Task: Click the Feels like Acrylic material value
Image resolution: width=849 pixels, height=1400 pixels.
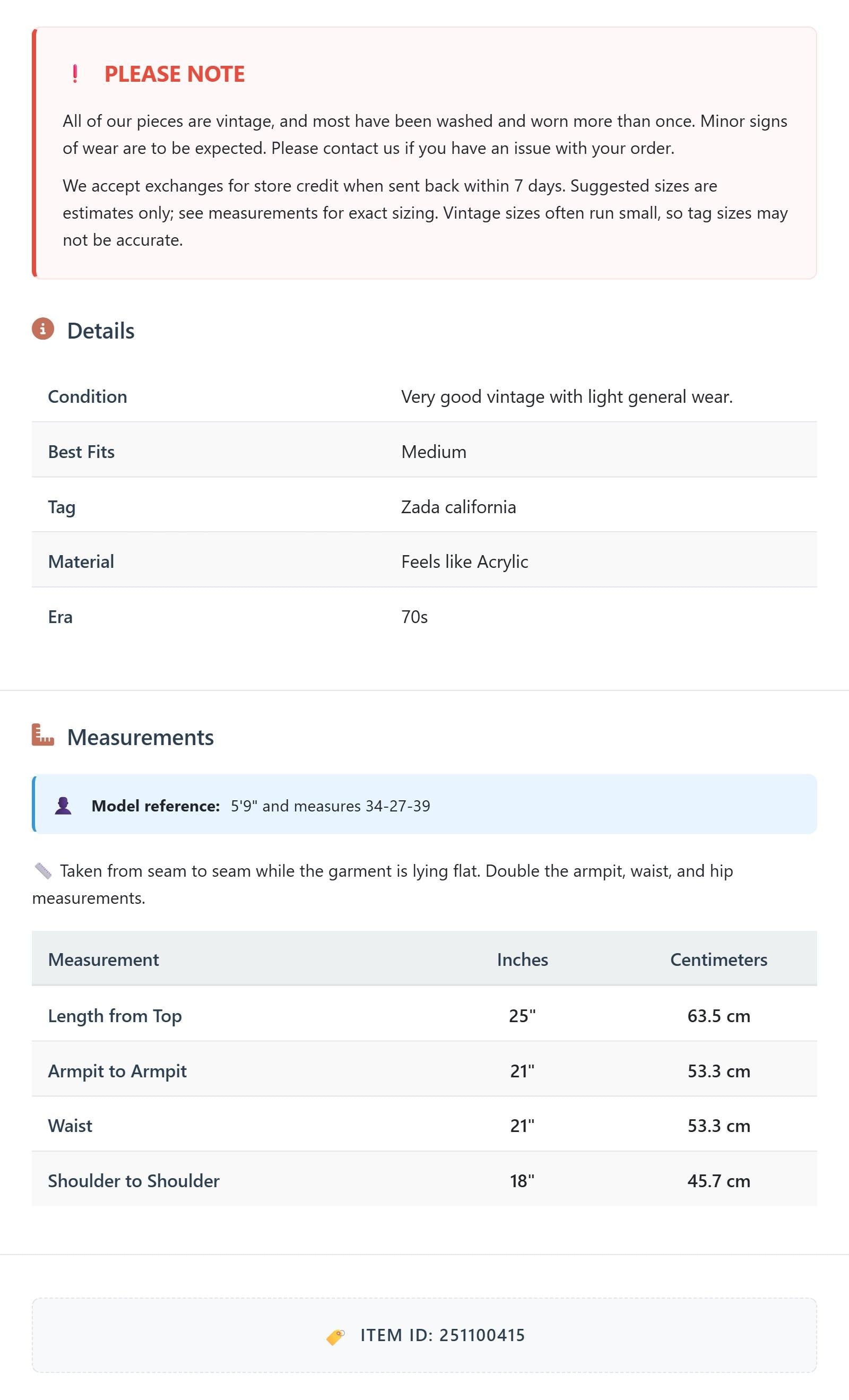Action: click(x=465, y=561)
